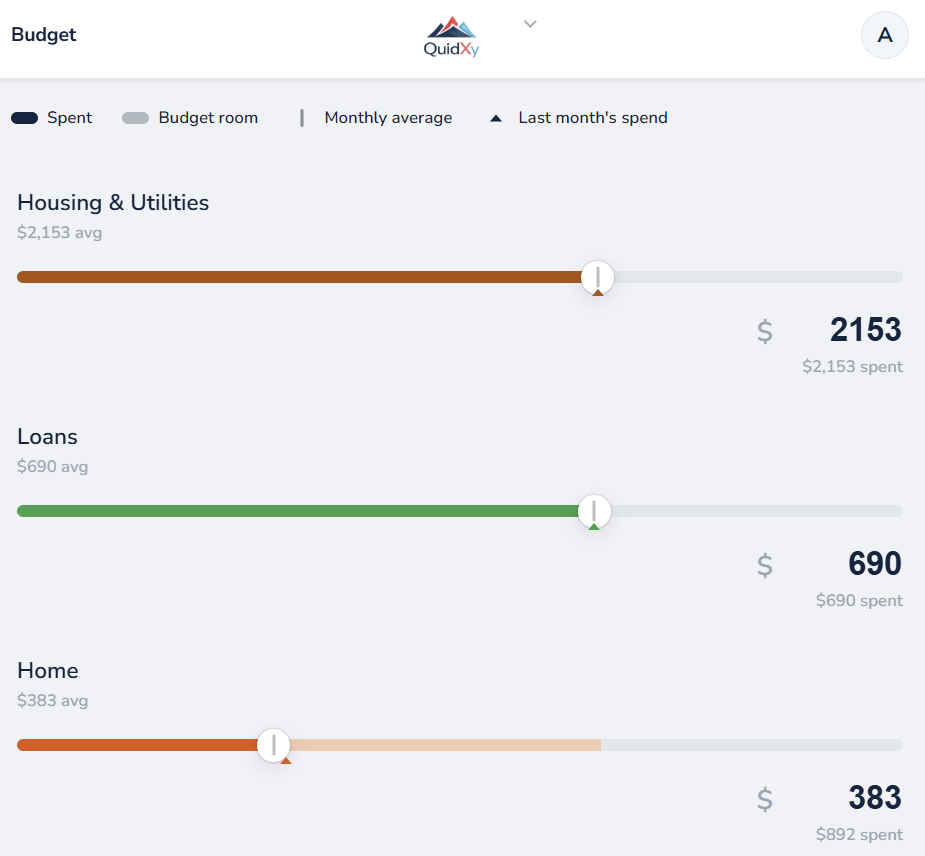
Task: Click the Budget page title
Action: click(44, 34)
